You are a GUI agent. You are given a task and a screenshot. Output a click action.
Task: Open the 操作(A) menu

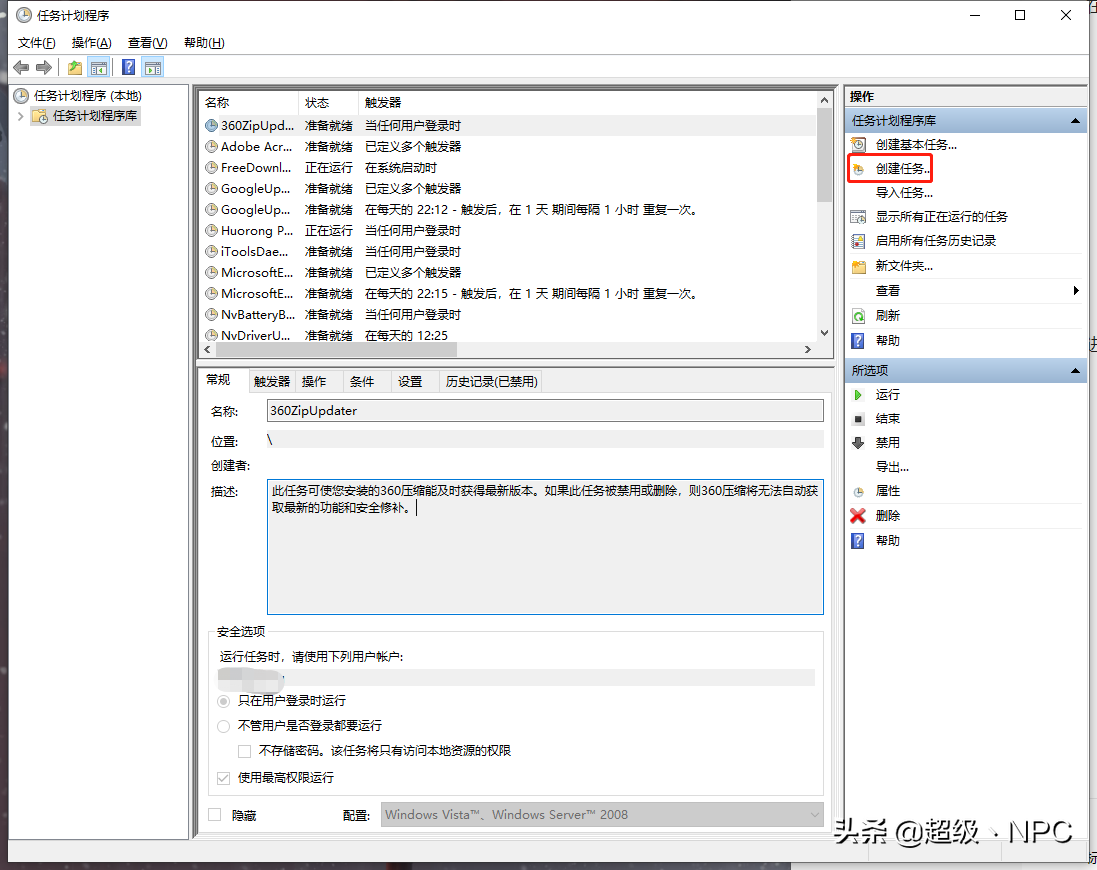pyautogui.click(x=91, y=43)
